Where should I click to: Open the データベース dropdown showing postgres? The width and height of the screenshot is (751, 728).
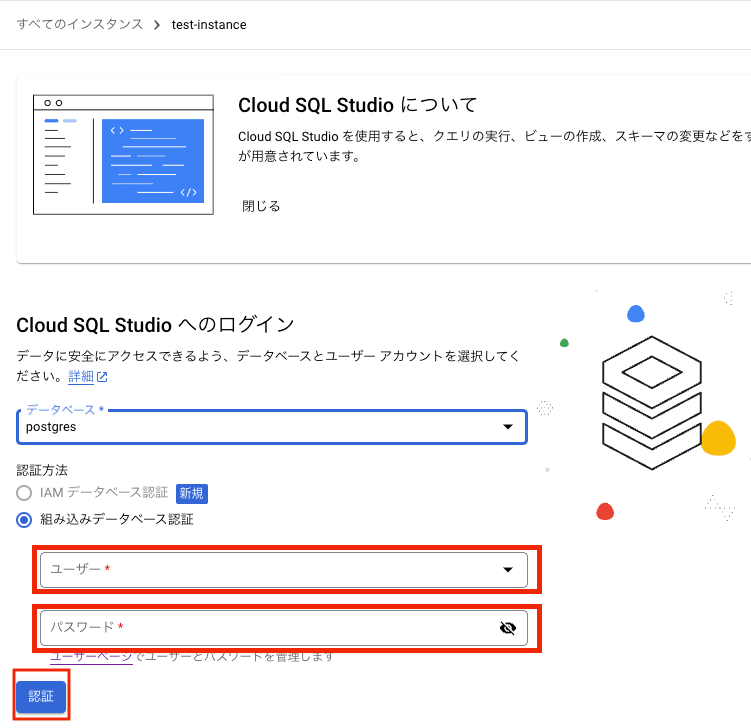(272, 427)
